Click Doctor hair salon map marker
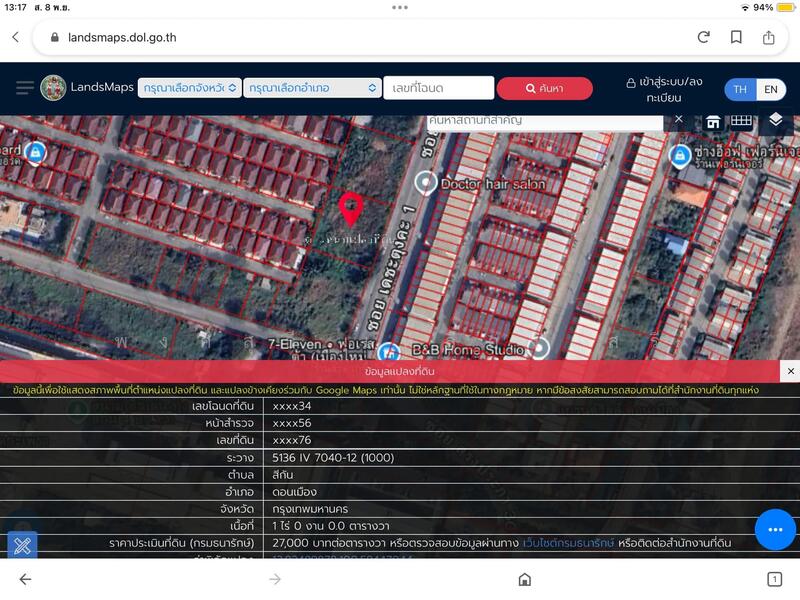The height and width of the screenshot is (600, 800). (x=427, y=183)
